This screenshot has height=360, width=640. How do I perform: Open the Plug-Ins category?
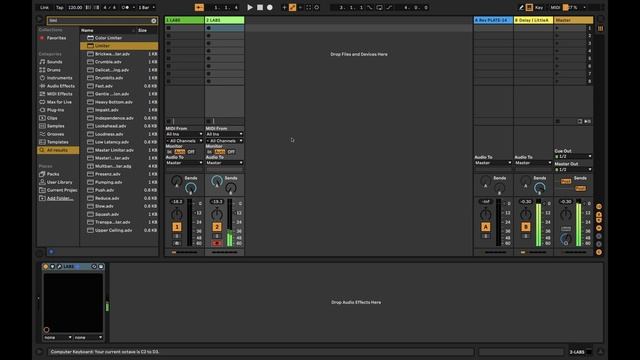(55, 110)
